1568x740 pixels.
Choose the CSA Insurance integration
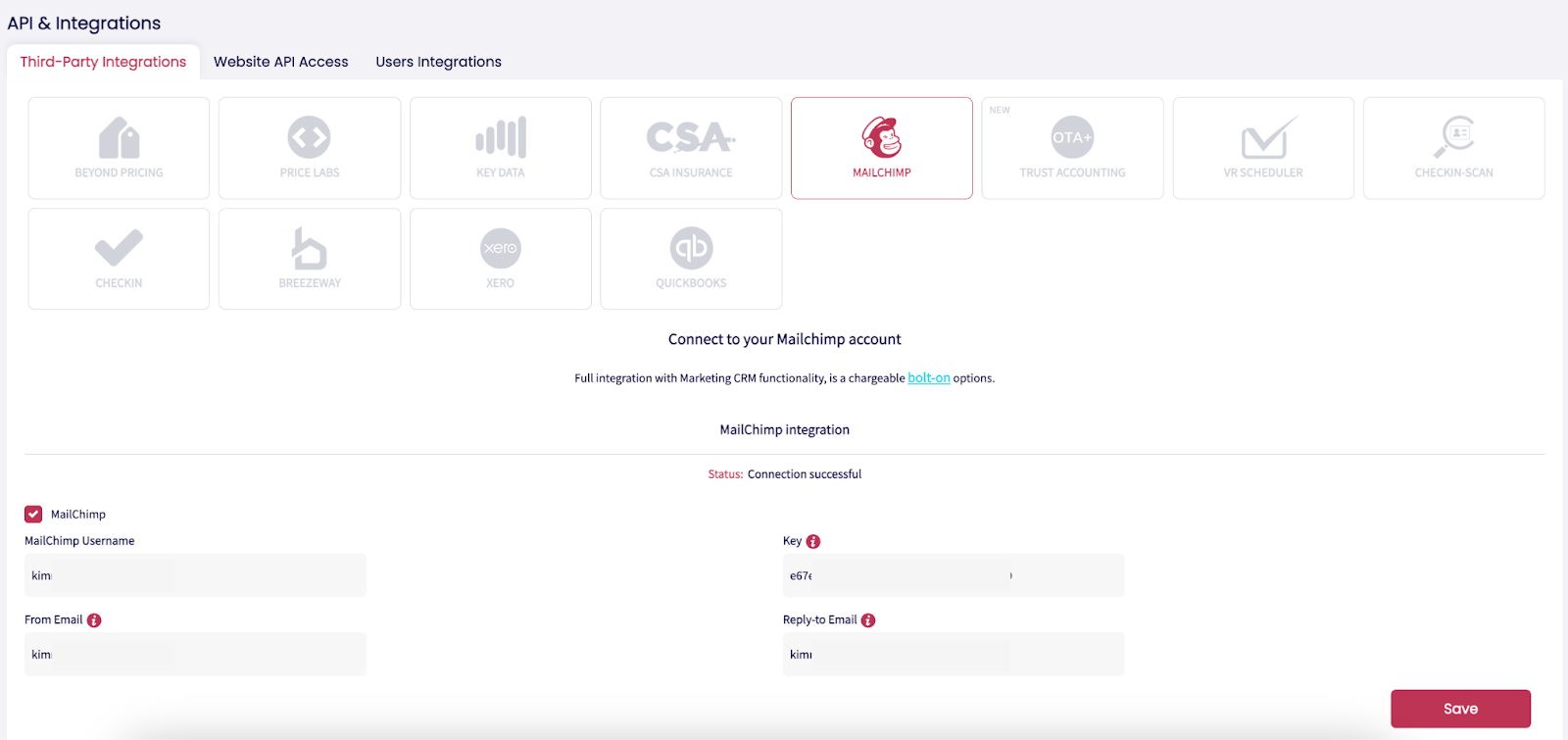(691, 148)
